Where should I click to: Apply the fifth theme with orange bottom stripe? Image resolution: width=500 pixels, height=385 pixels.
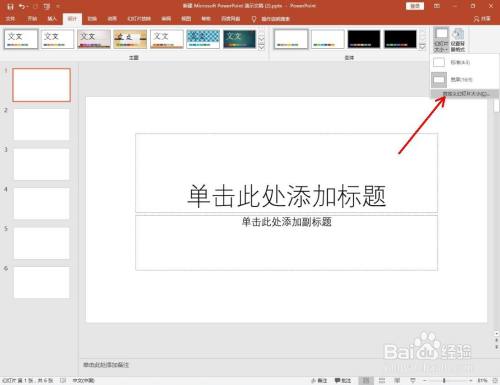167,39
